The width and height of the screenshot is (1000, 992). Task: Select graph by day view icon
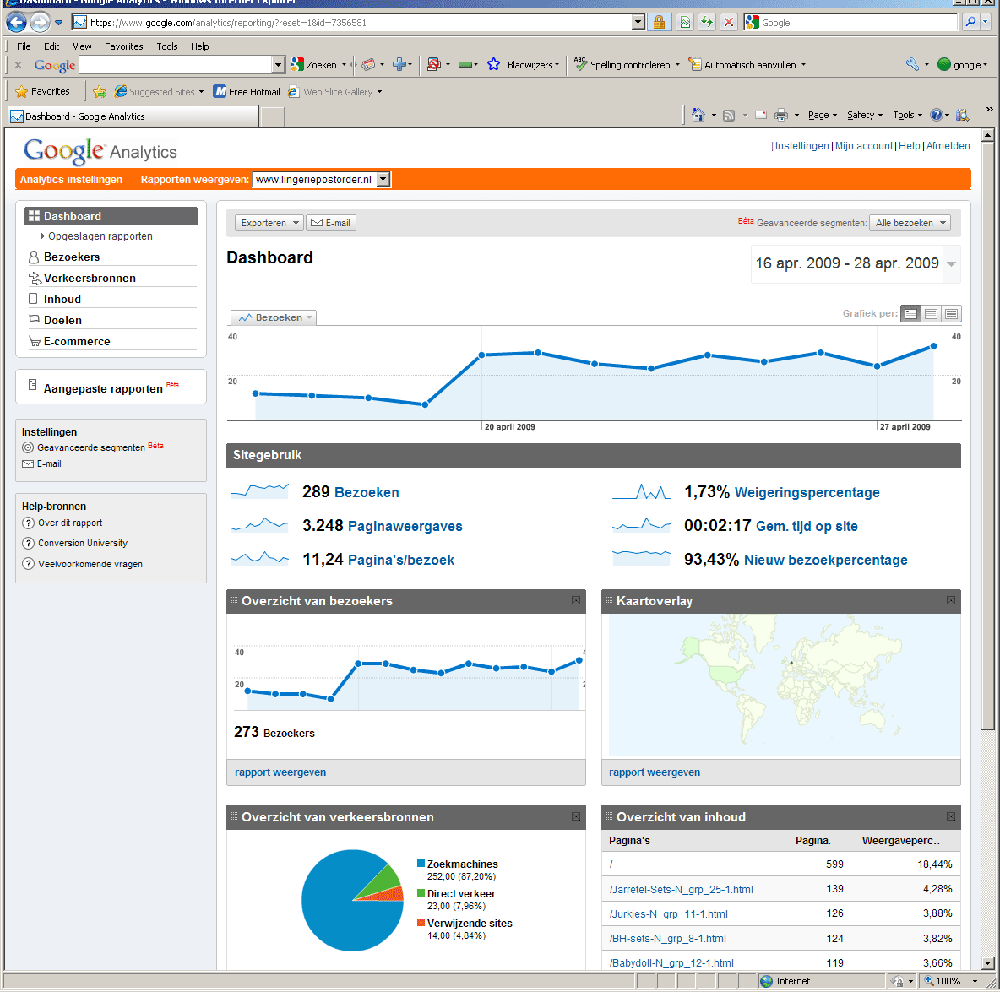click(x=911, y=314)
